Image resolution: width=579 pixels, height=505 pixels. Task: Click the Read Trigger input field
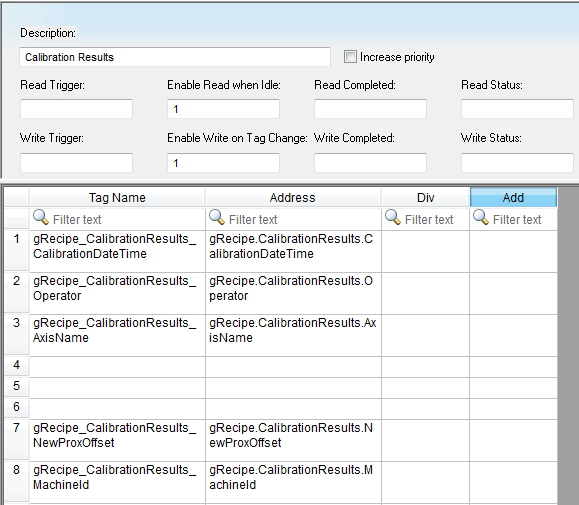point(76,109)
